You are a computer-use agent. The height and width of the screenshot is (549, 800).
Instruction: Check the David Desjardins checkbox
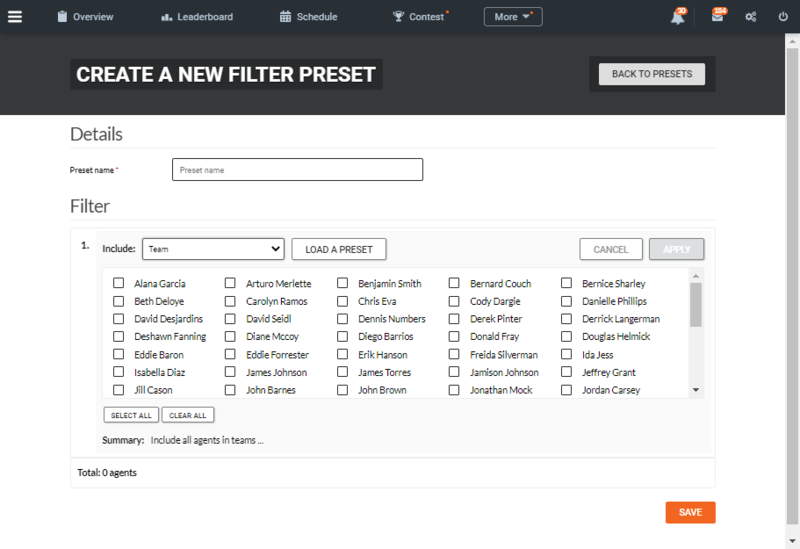tap(118, 319)
